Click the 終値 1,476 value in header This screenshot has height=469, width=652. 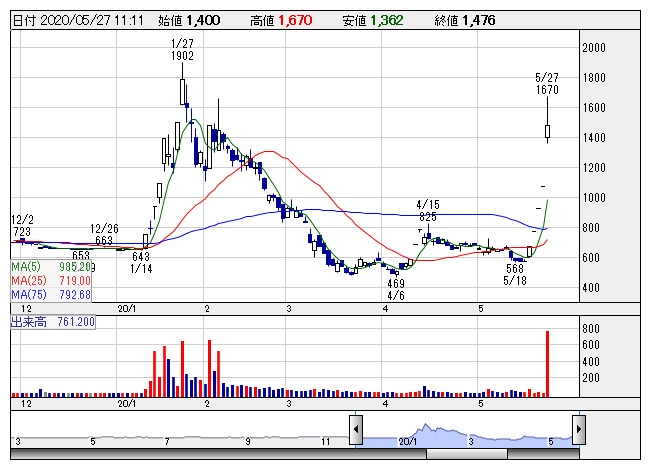[477, 20]
